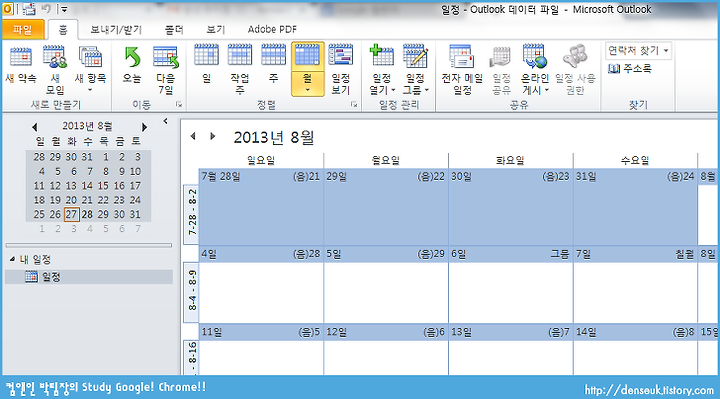Collapse the navigation pane
The image size is (720, 399).
(x=165, y=121)
